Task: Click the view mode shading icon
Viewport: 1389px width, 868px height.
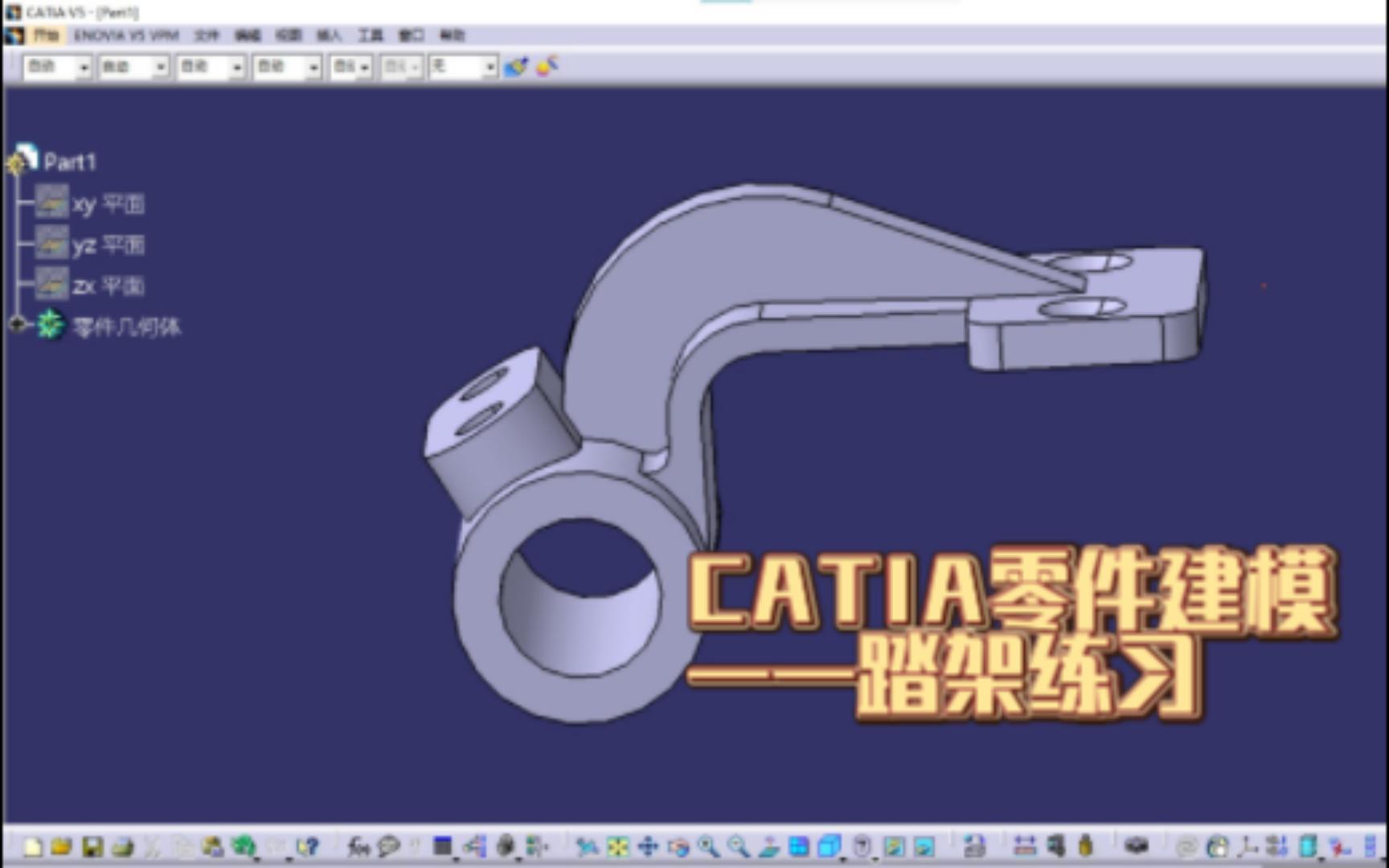Action: 863,846
